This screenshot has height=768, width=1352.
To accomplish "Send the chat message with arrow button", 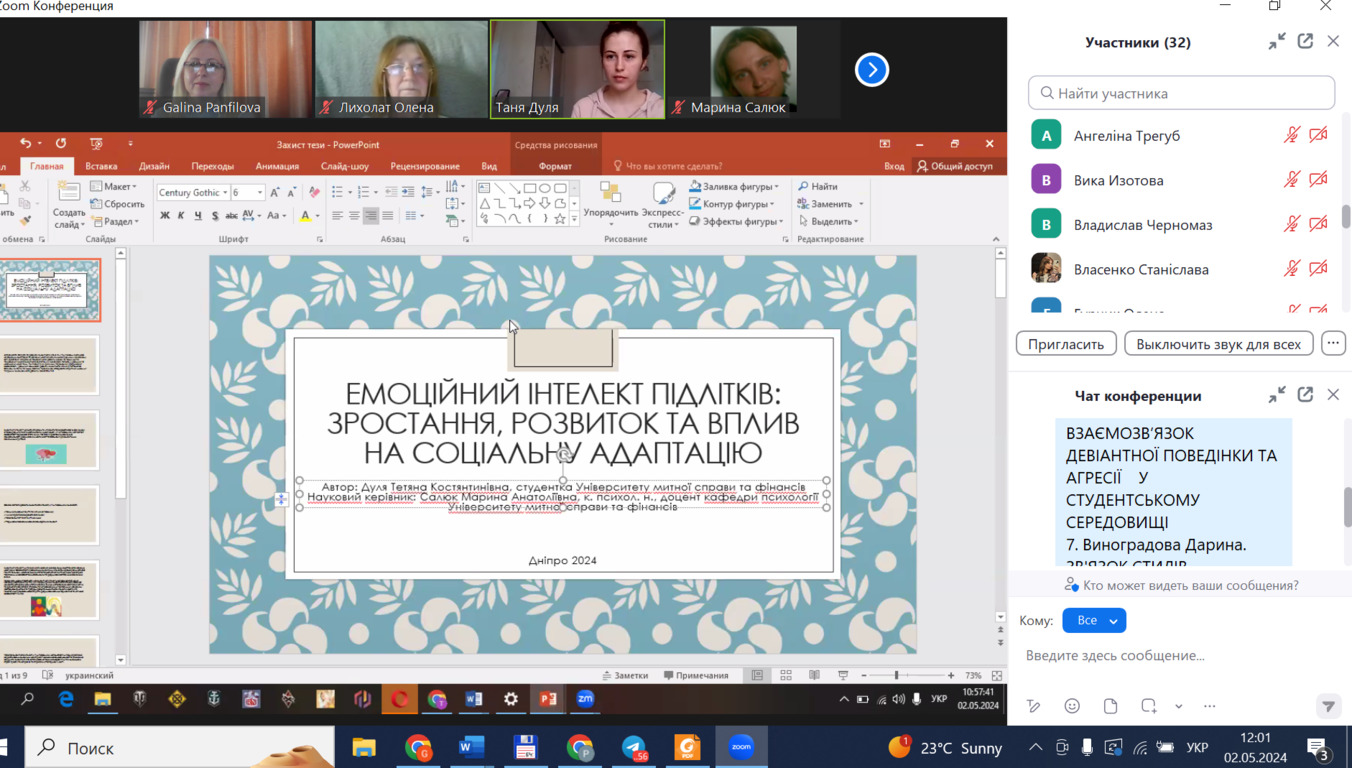I will coord(1328,706).
